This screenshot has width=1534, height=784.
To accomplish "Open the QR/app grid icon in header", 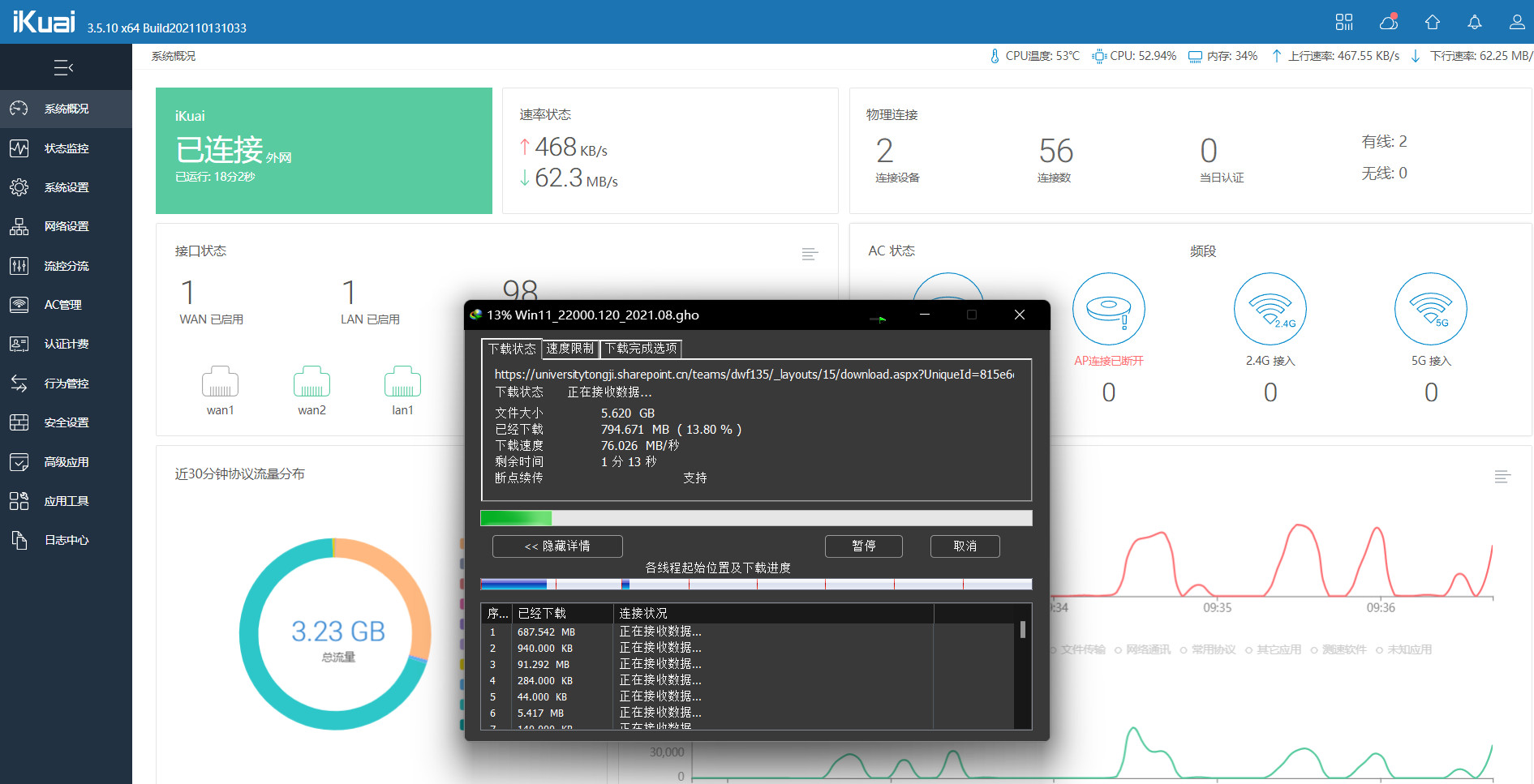I will pyautogui.click(x=1344, y=22).
